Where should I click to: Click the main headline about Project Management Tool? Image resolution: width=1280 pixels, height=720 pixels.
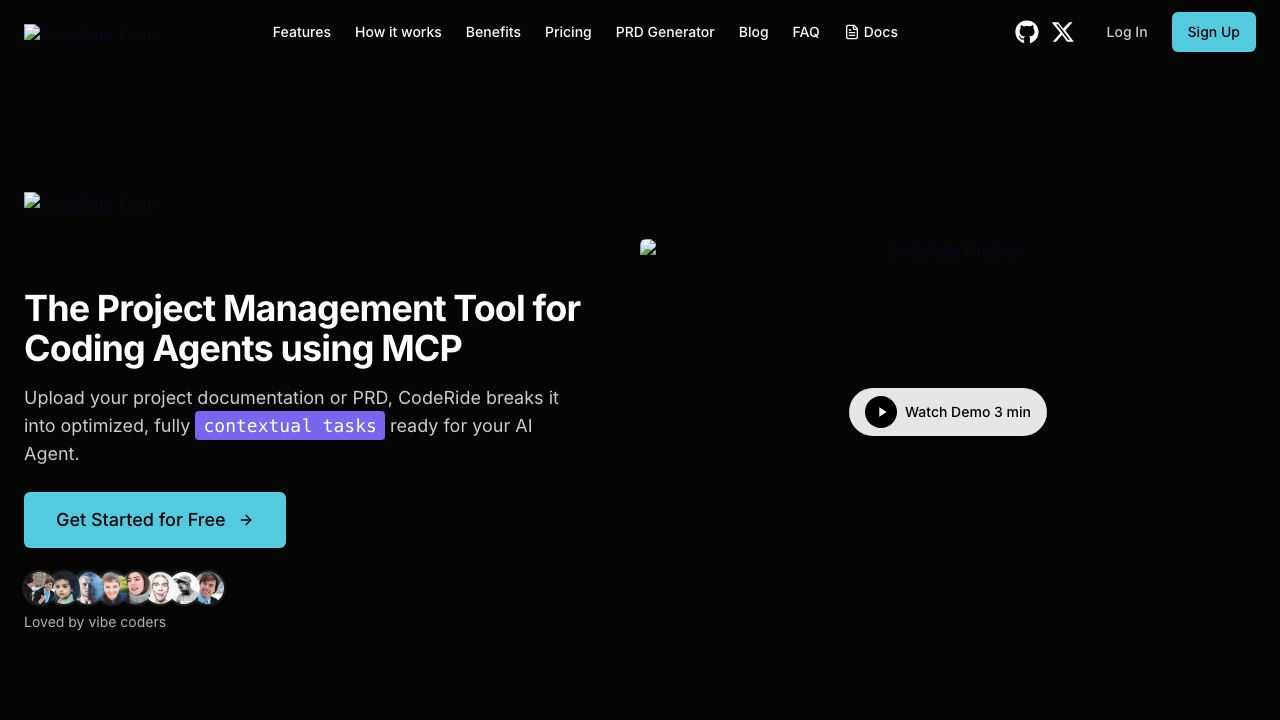click(x=302, y=328)
